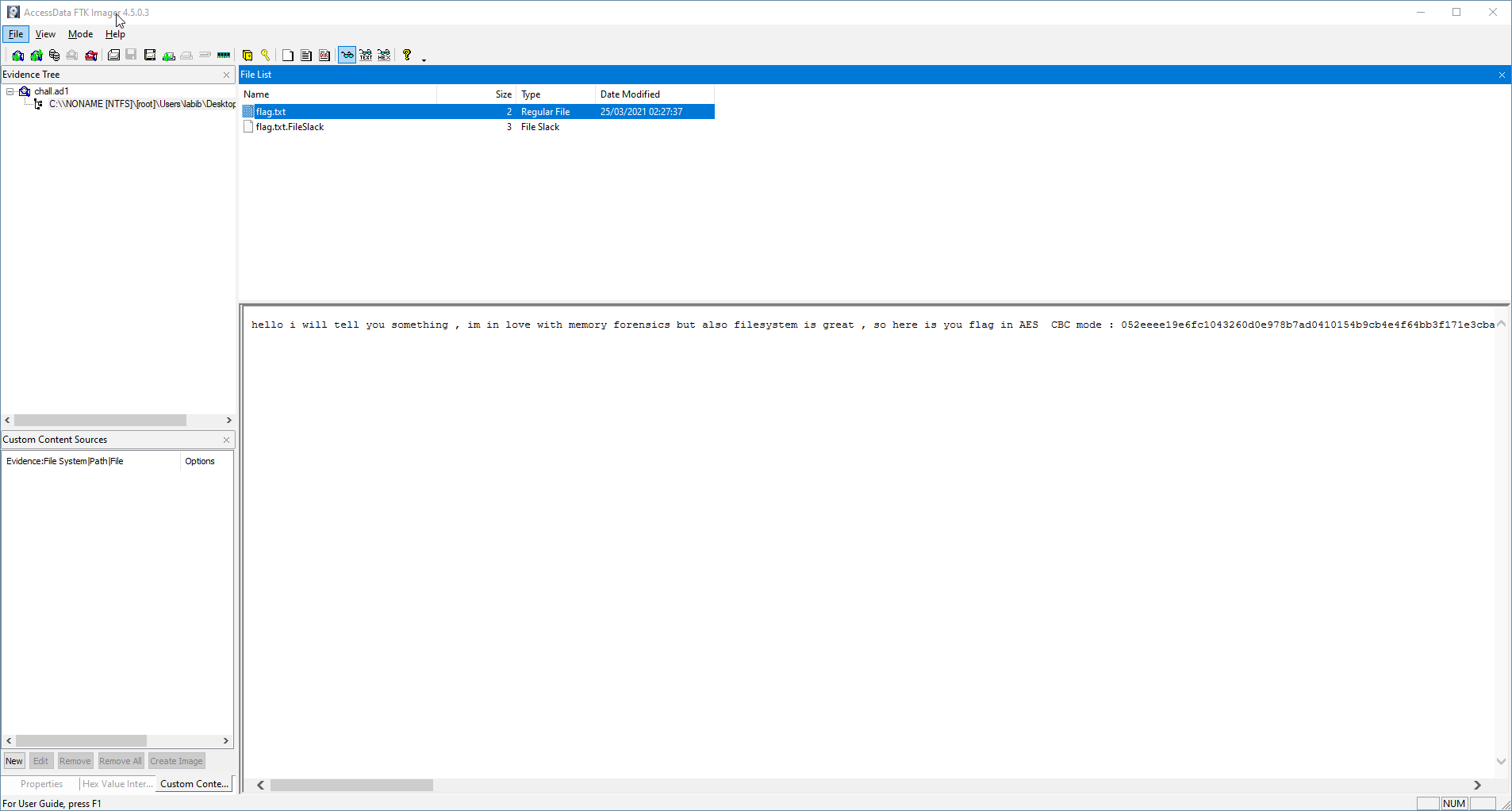Click Evidence Tree scroll left arrow
This screenshot has height=811, width=1512.
[7, 421]
